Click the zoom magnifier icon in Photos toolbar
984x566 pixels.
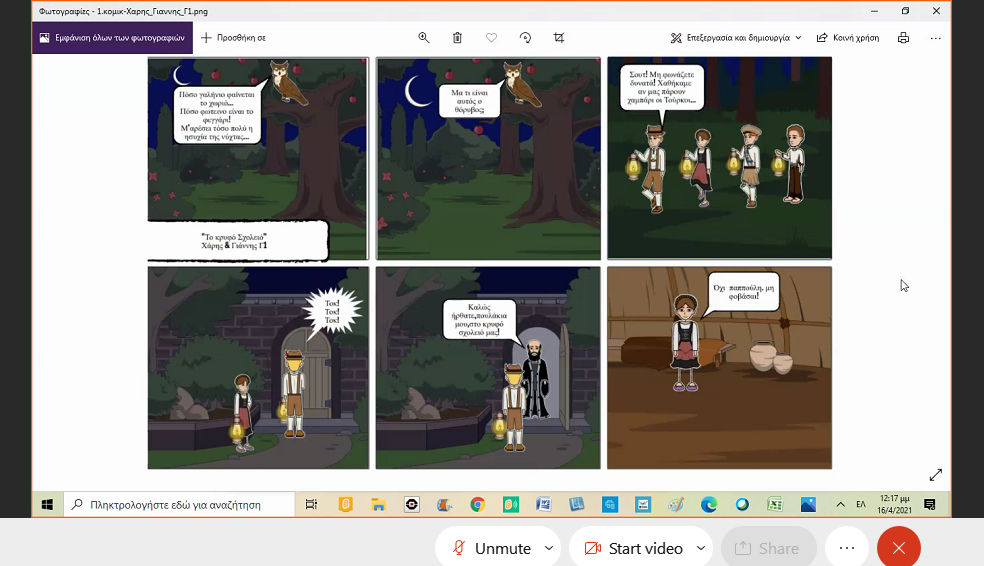click(424, 37)
